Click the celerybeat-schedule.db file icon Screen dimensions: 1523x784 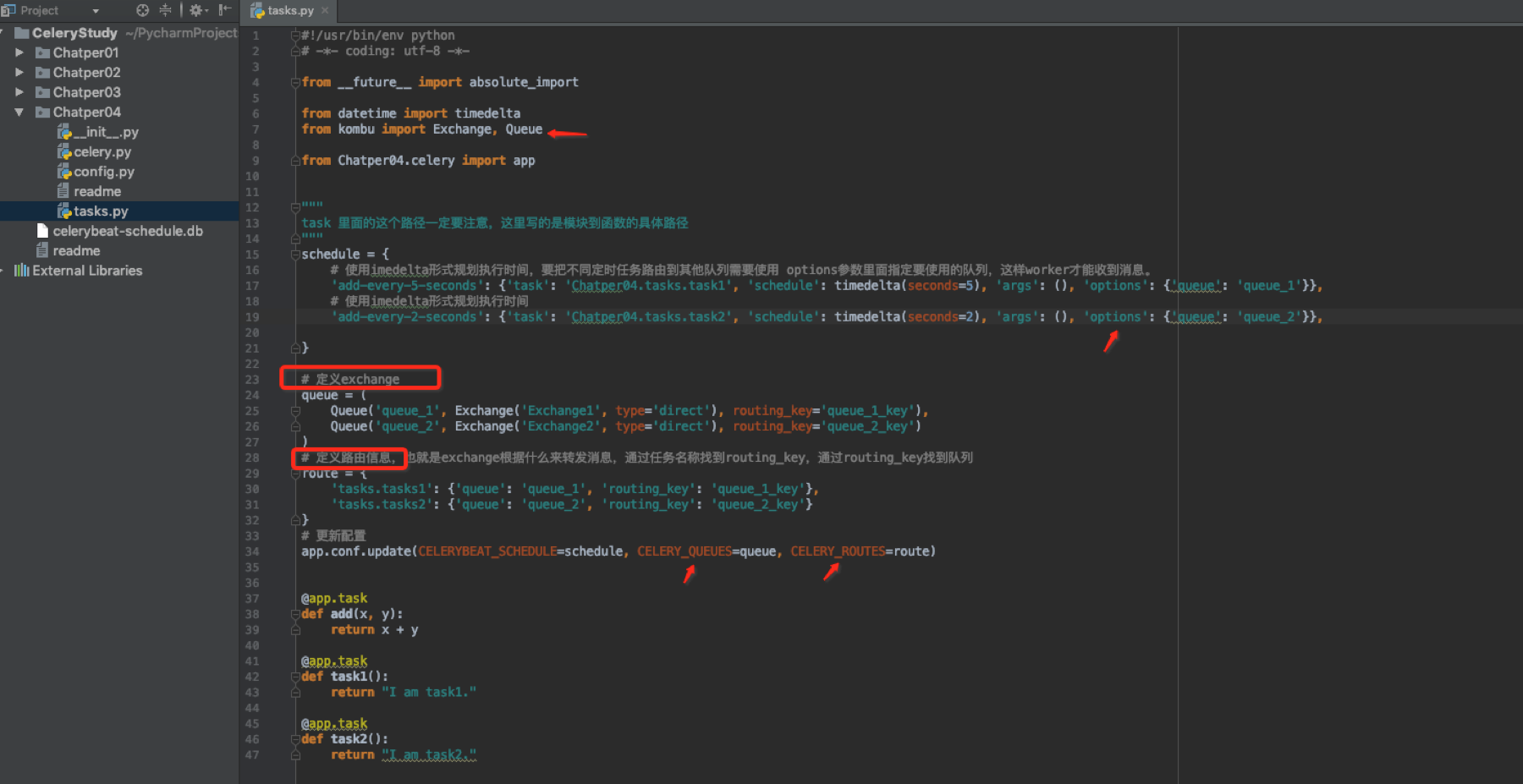coord(42,231)
